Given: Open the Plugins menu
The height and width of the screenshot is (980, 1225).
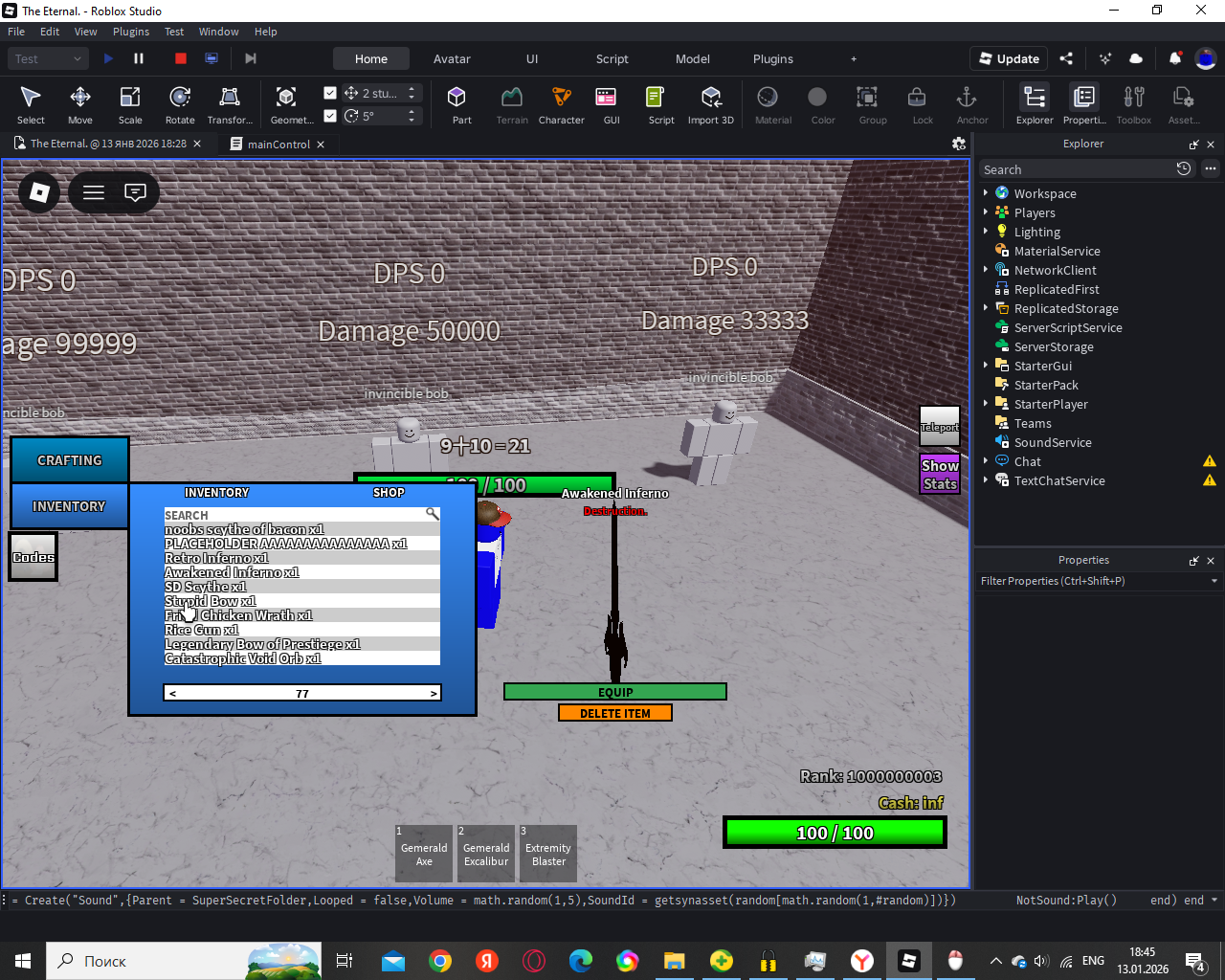Looking at the screenshot, I should (131, 32).
